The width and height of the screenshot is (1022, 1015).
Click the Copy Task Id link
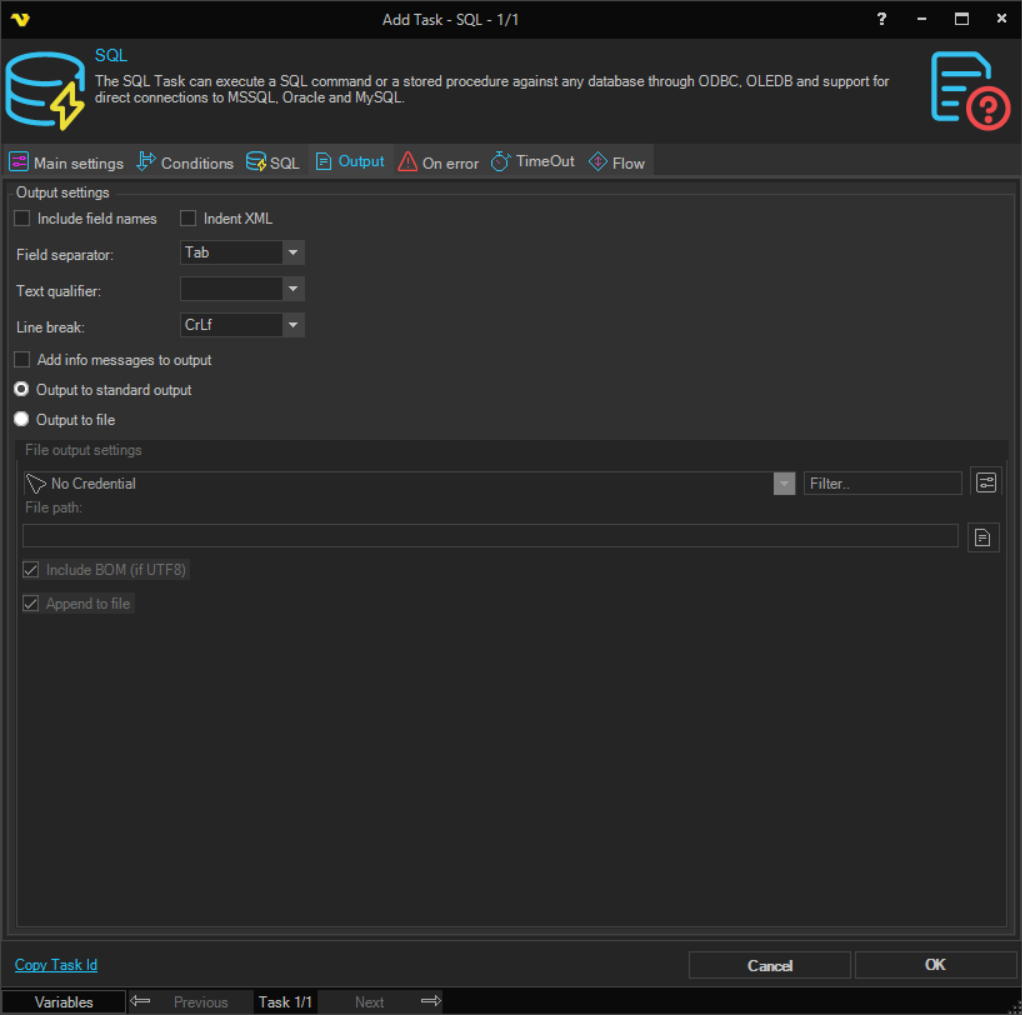click(x=56, y=965)
